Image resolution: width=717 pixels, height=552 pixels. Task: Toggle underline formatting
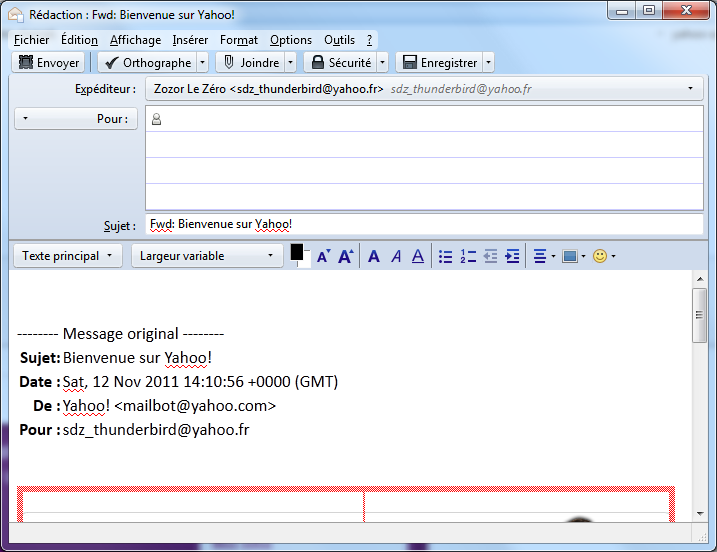(x=418, y=257)
